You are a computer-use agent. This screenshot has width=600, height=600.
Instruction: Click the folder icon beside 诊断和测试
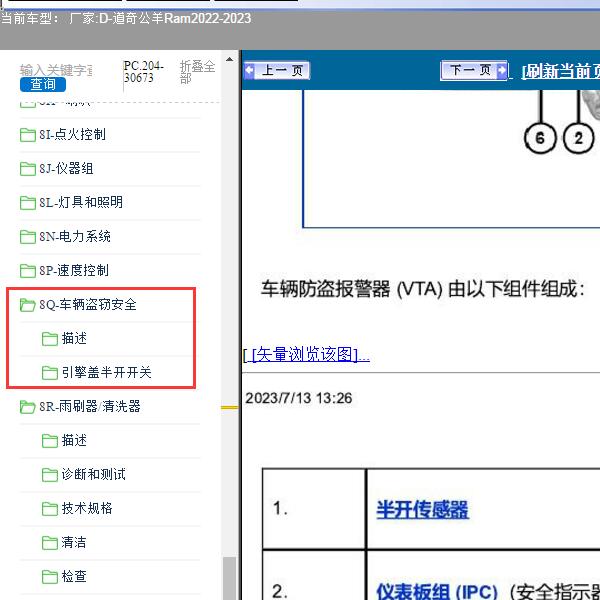click(x=50, y=474)
